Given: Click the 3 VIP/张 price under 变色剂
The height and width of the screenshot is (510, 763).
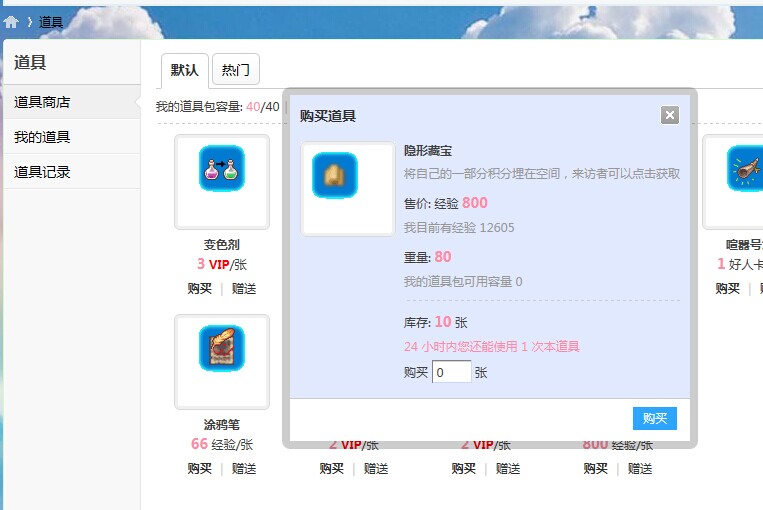Looking at the screenshot, I should tap(222, 264).
